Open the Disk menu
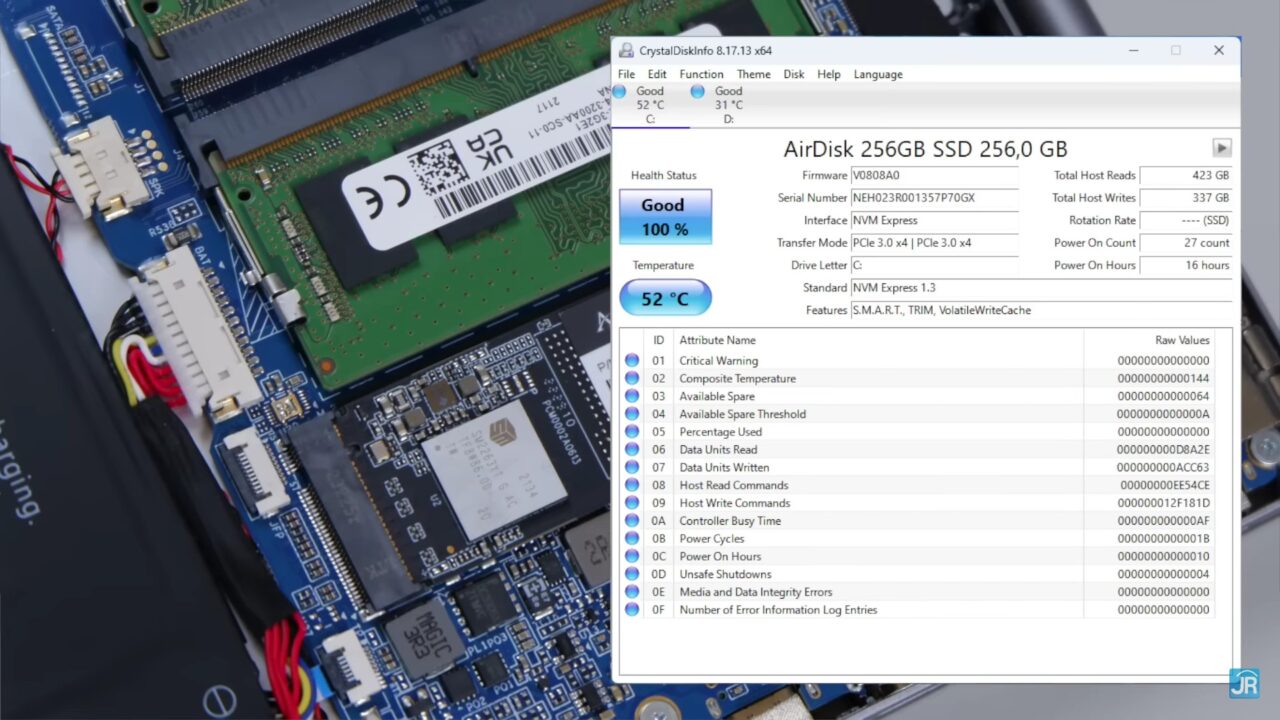1280x720 pixels. tap(793, 74)
